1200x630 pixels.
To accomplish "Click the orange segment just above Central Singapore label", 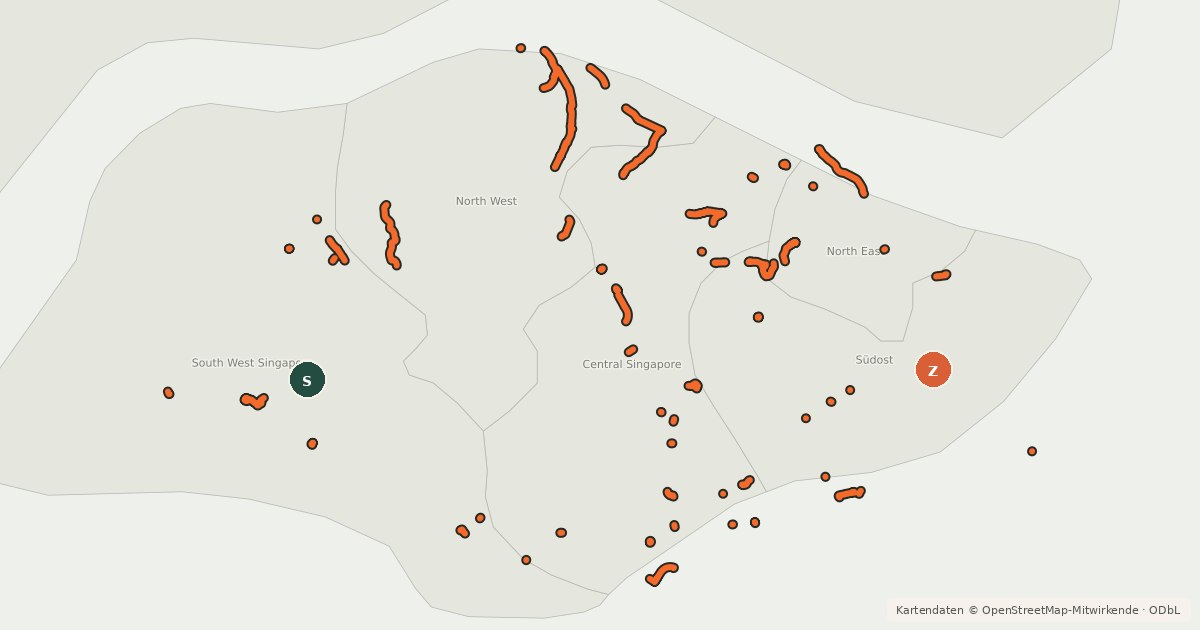I will coord(631,350).
